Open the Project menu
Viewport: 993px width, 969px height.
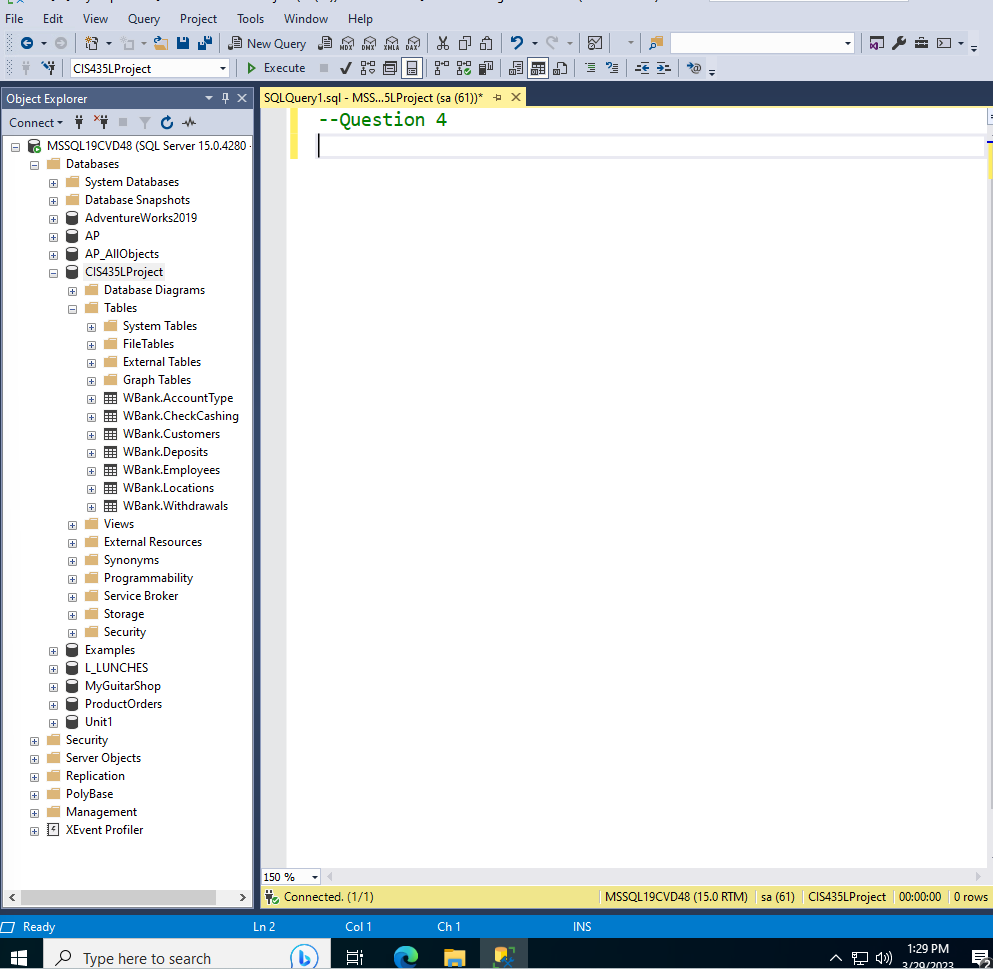pyautogui.click(x=198, y=18)
